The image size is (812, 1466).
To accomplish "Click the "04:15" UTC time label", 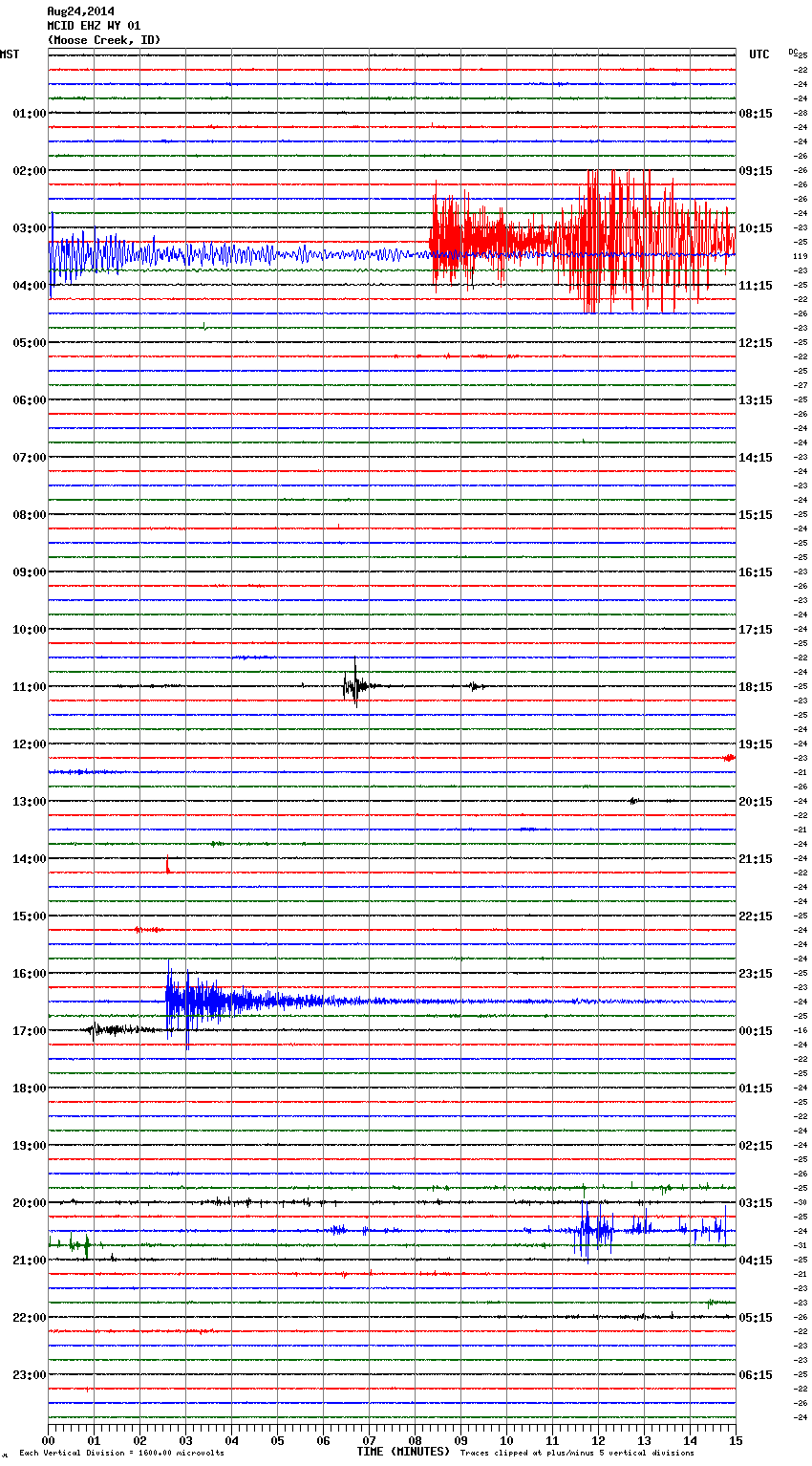I will (756, 1260).
